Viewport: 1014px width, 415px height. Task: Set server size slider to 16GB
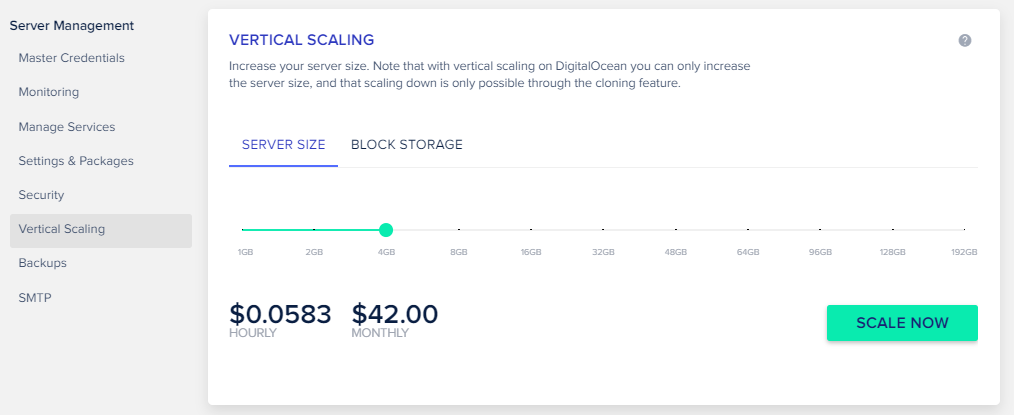(x=531, y=230)
